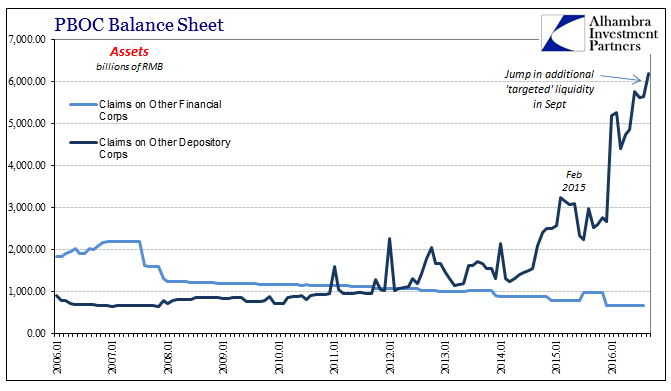Click the Feb 2015 annotation
This screenshot has width=671, height=391.
[573, 181]
